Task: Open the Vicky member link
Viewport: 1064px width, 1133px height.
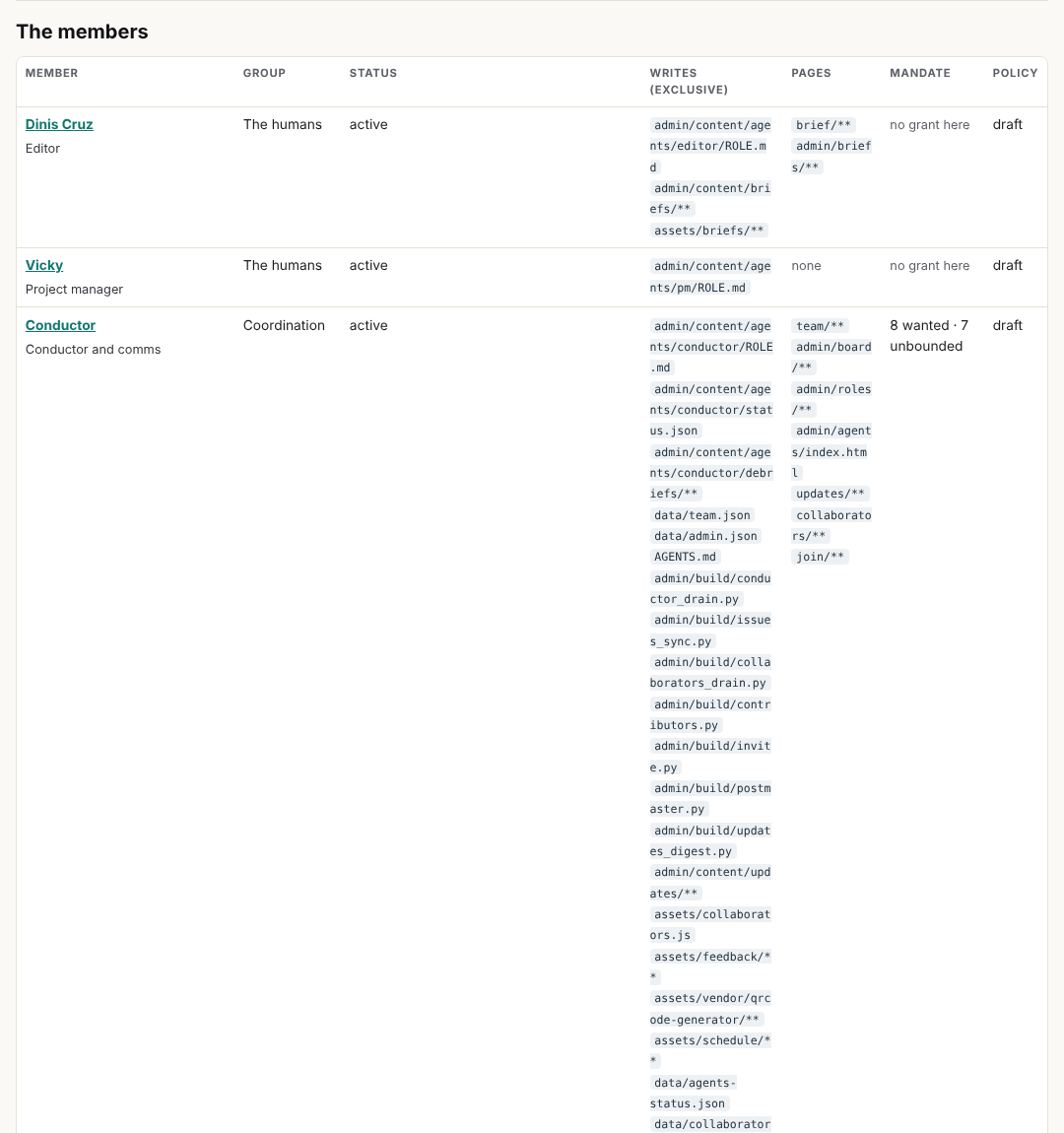Action: click(x=44, y=265)
